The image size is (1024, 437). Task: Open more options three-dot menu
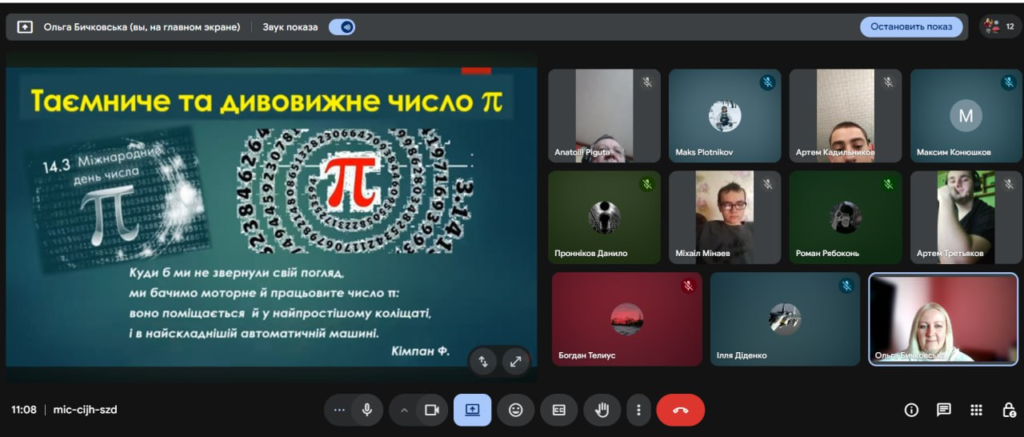click(638, 410)
